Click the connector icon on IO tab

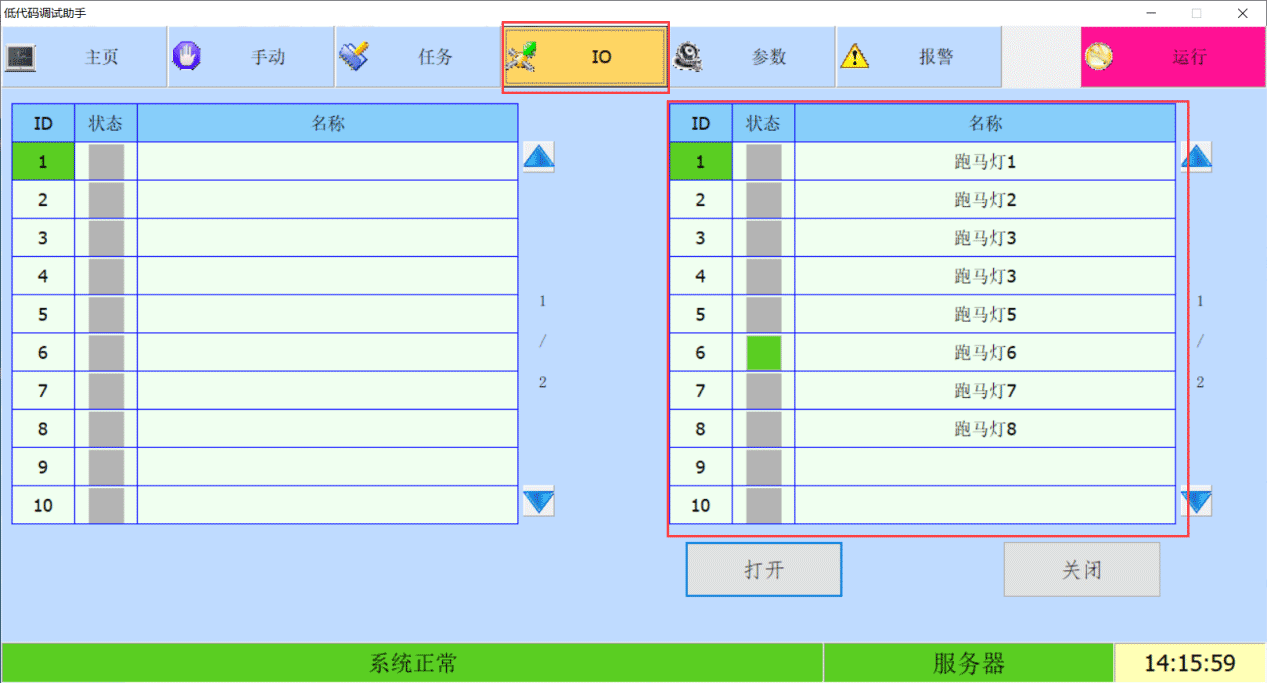click(521, 57)
